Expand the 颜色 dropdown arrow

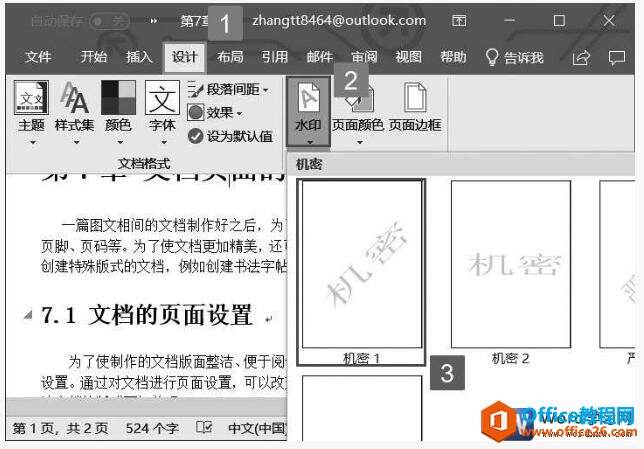(120, 143)
